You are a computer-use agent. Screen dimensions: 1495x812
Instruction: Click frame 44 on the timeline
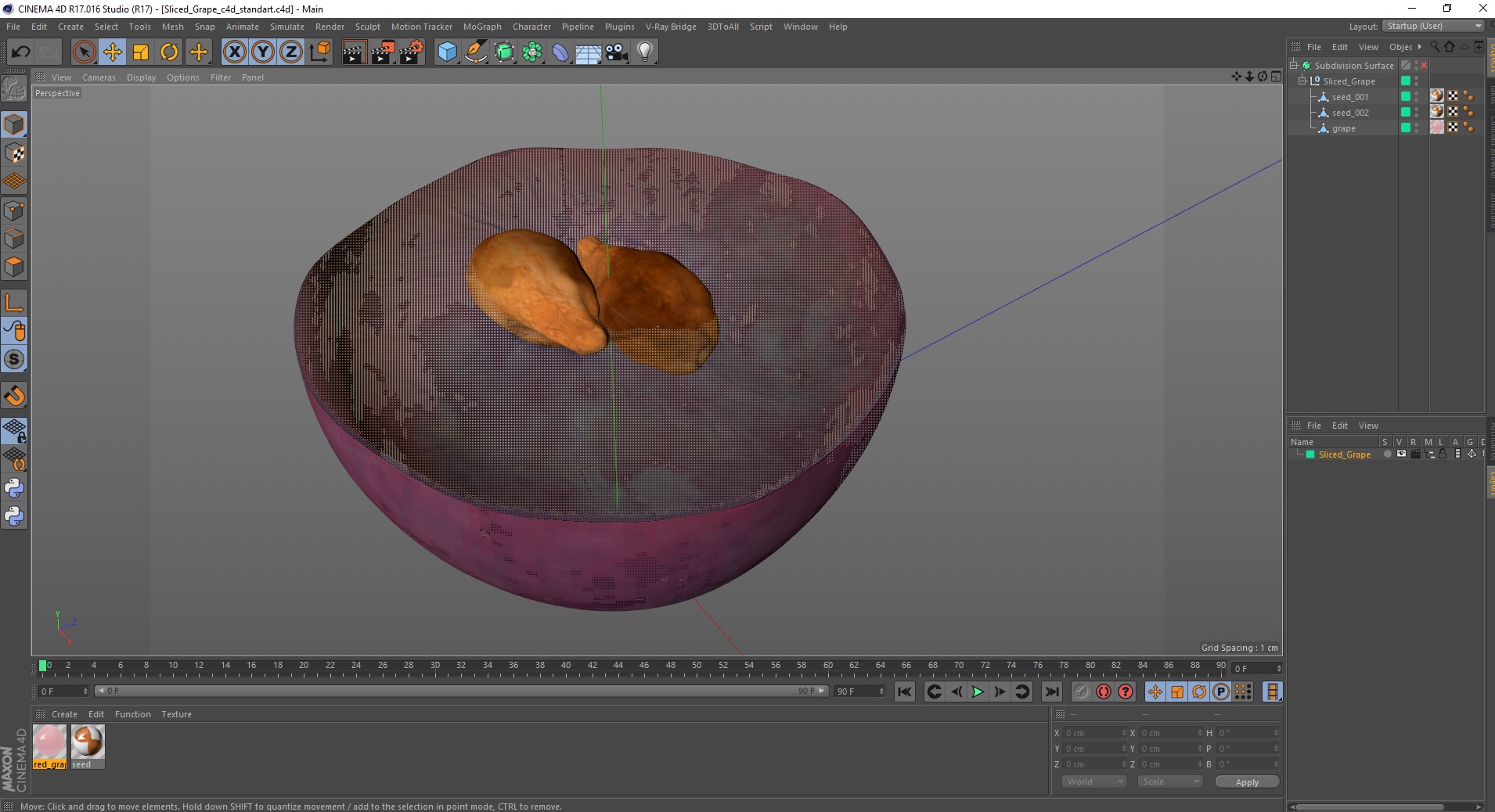618,667
